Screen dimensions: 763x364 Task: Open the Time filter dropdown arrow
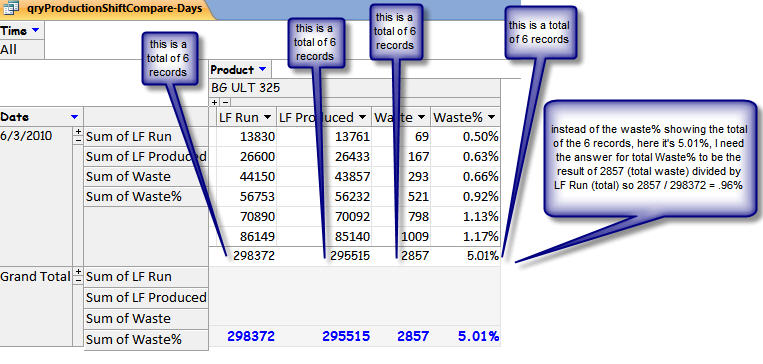point(35,31)
